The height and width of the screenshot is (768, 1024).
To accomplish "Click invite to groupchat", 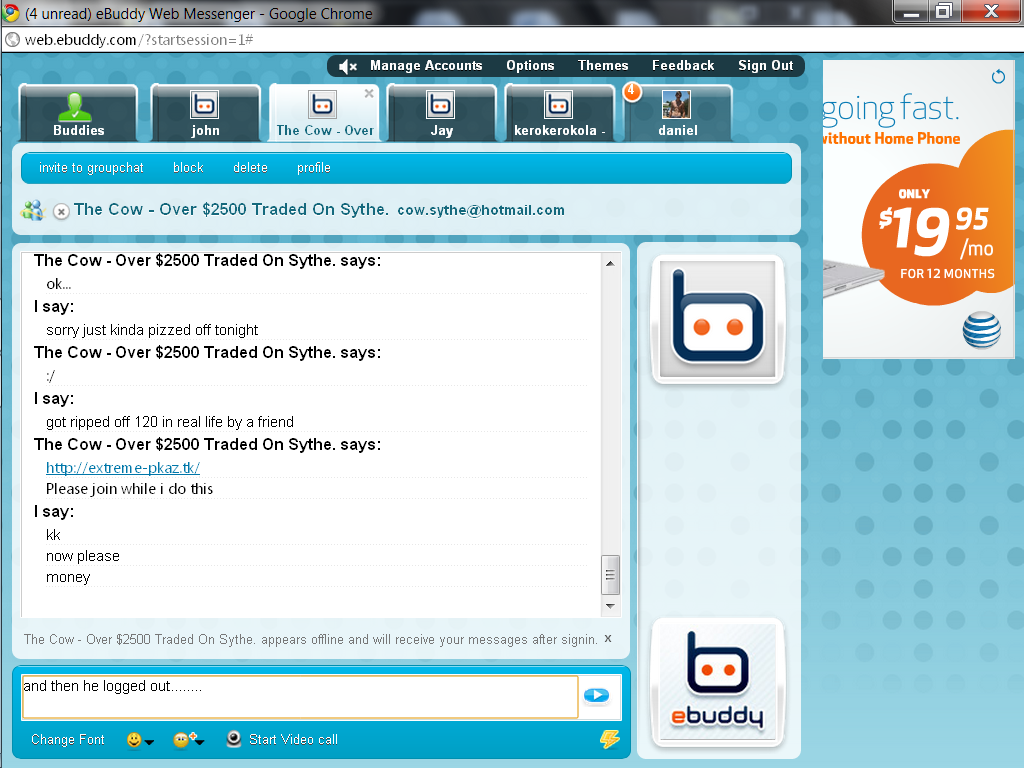I will click(x=91, y=168).
